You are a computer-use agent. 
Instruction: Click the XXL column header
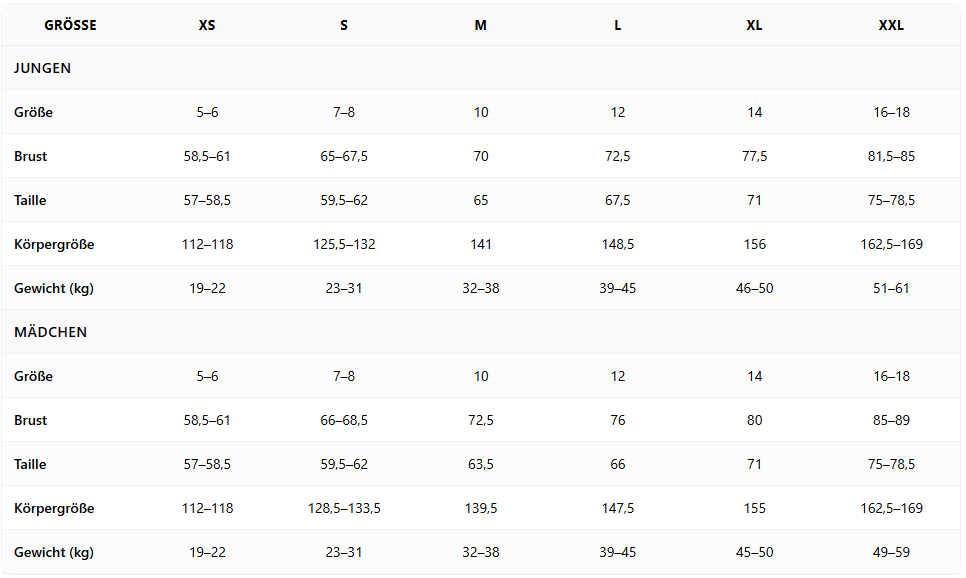891,25
